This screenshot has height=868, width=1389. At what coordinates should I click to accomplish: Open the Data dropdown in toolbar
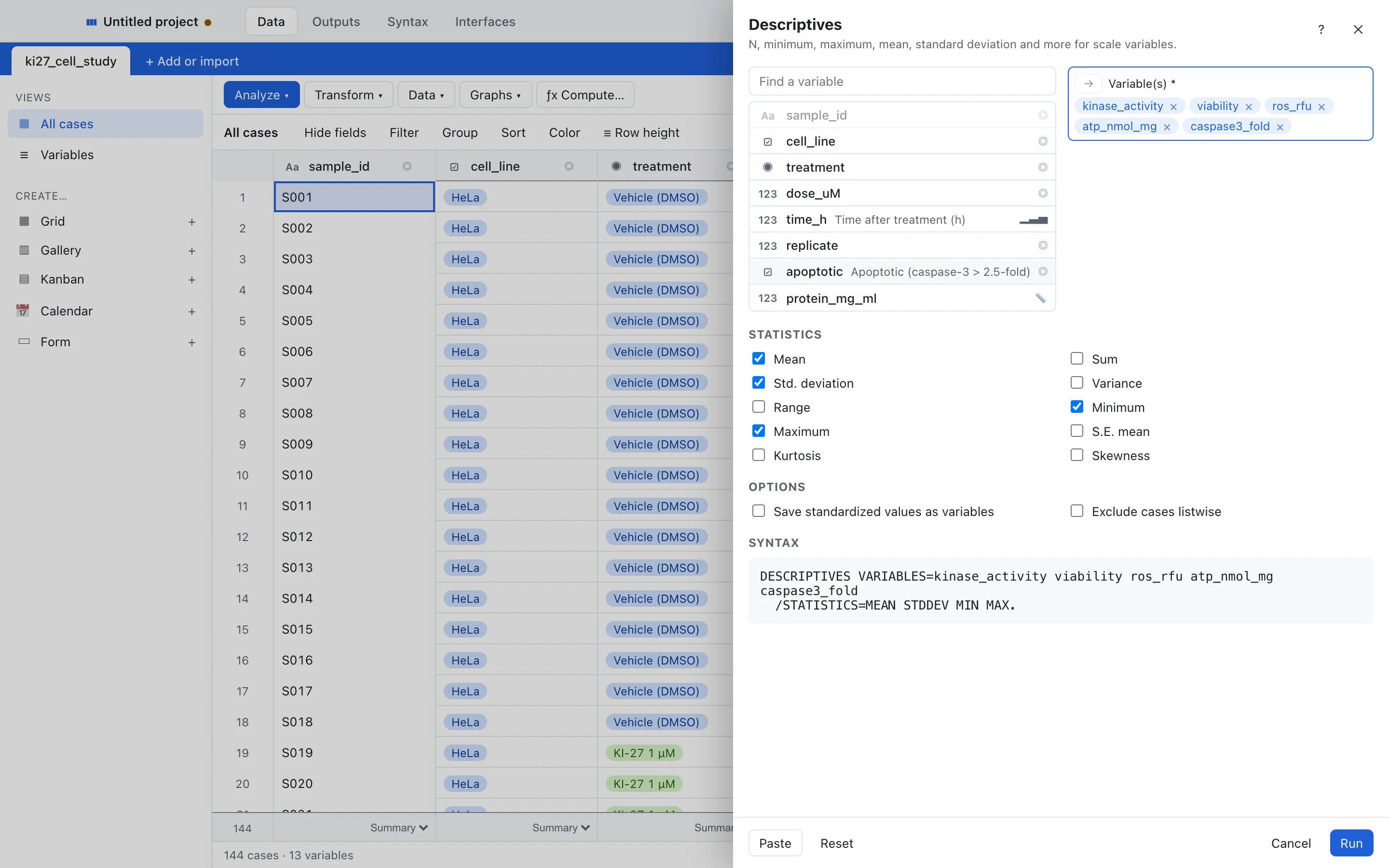click(x=426, y=95)
